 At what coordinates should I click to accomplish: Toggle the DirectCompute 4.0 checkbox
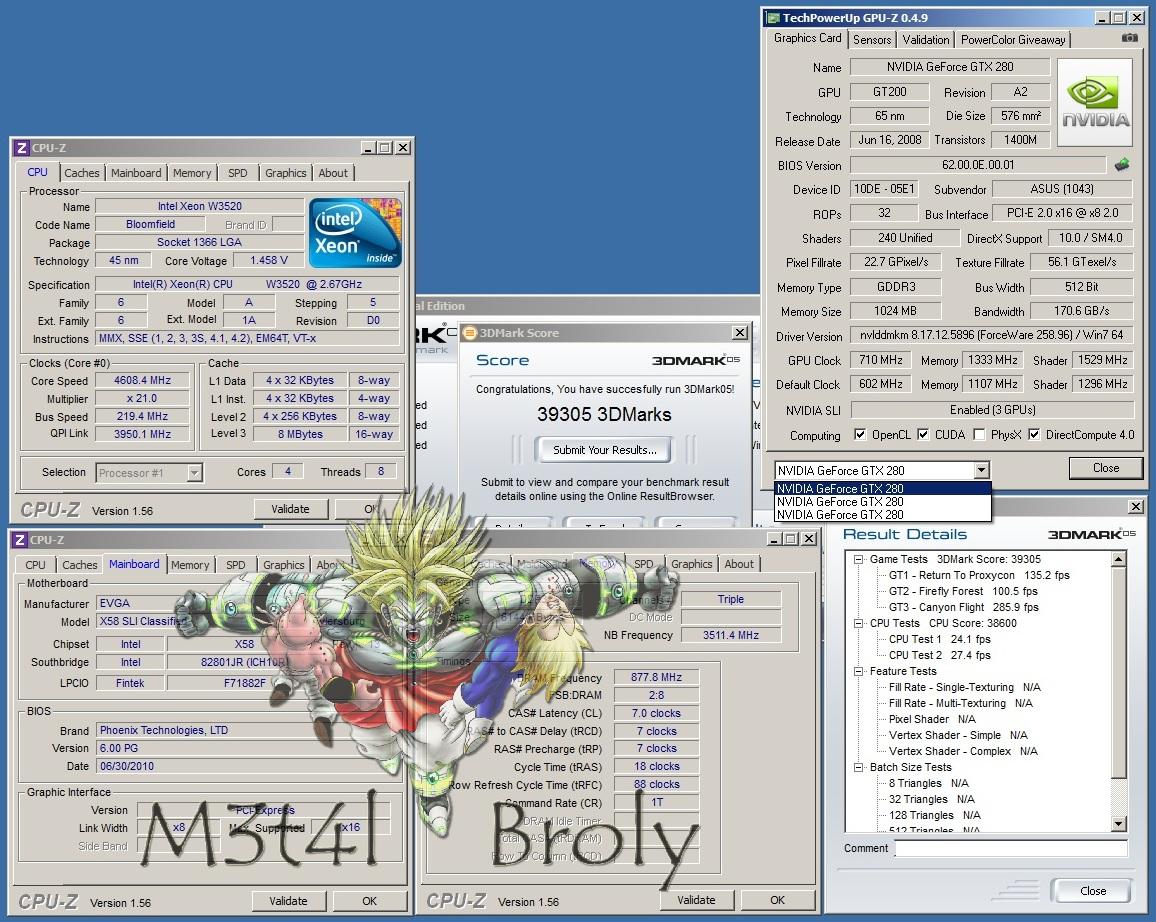pyautogui.click(x=1034, y=434)
